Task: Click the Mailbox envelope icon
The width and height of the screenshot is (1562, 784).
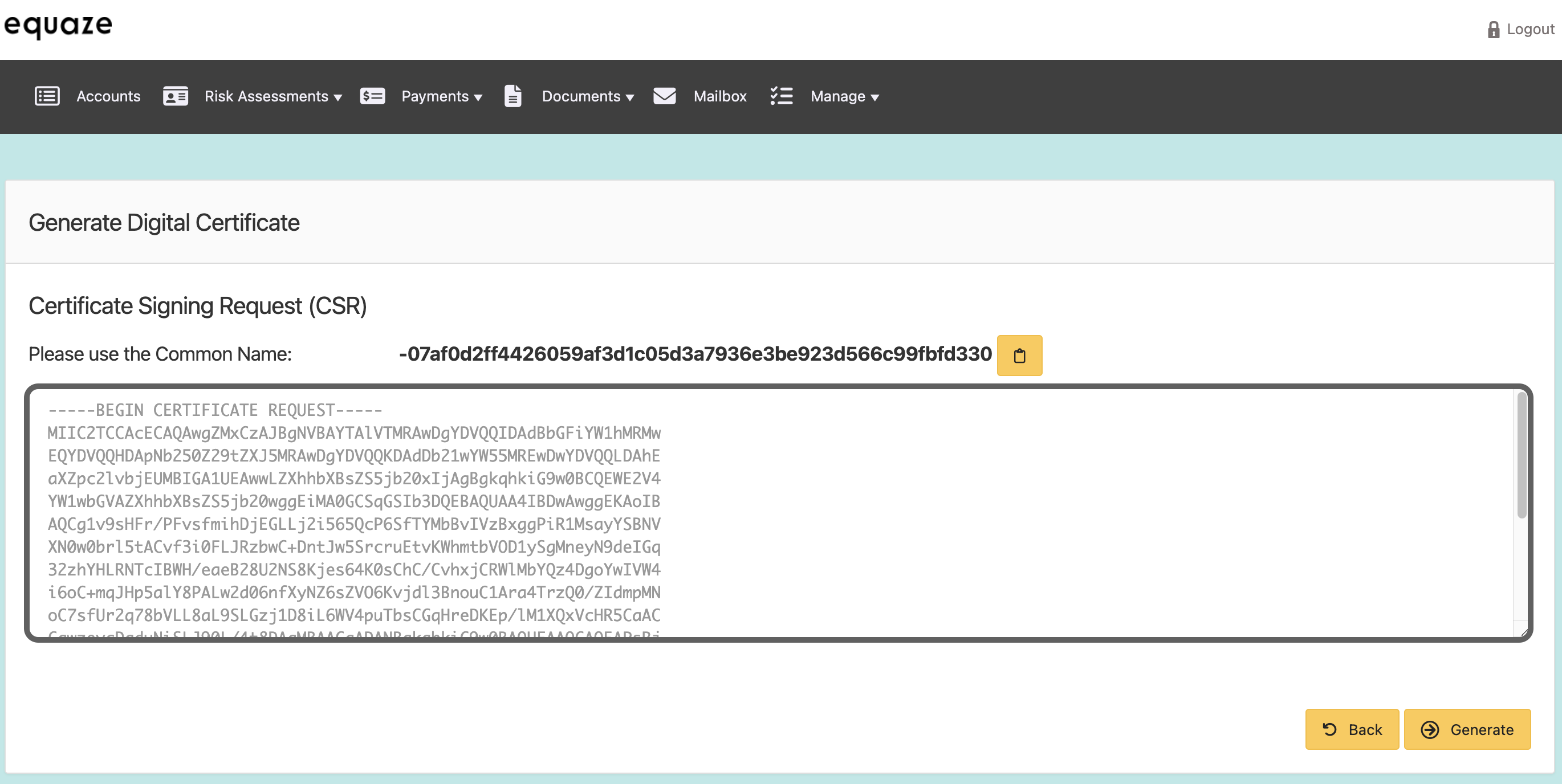Action: pyautogui.click(x=665, y=96)
